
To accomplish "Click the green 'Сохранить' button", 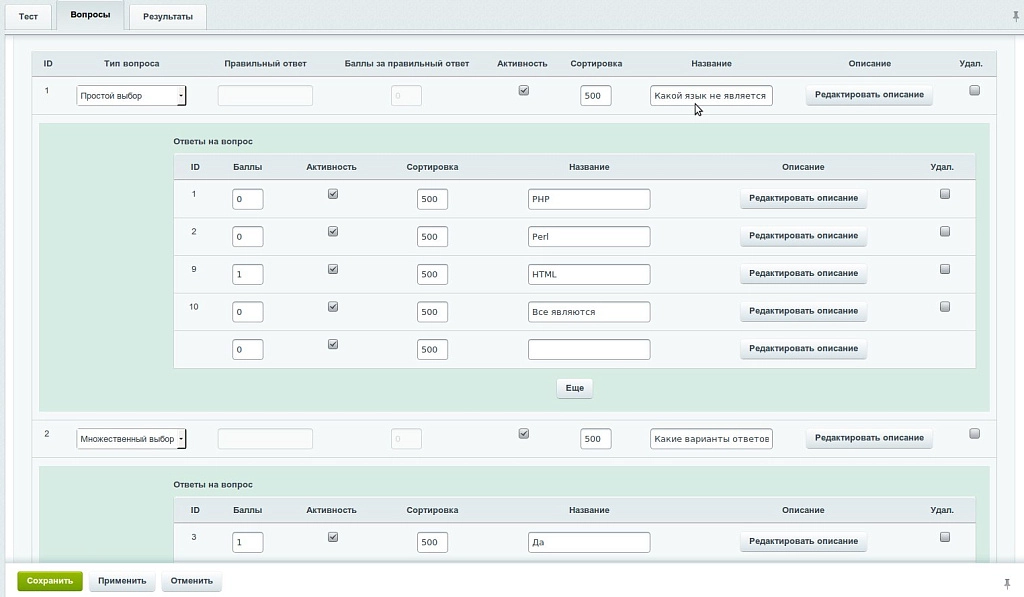I will [50, 581].
